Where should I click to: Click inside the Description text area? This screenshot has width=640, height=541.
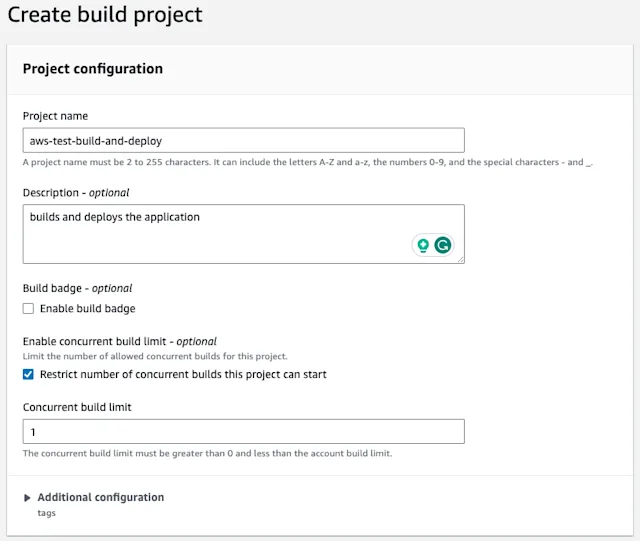pos(220,233)
